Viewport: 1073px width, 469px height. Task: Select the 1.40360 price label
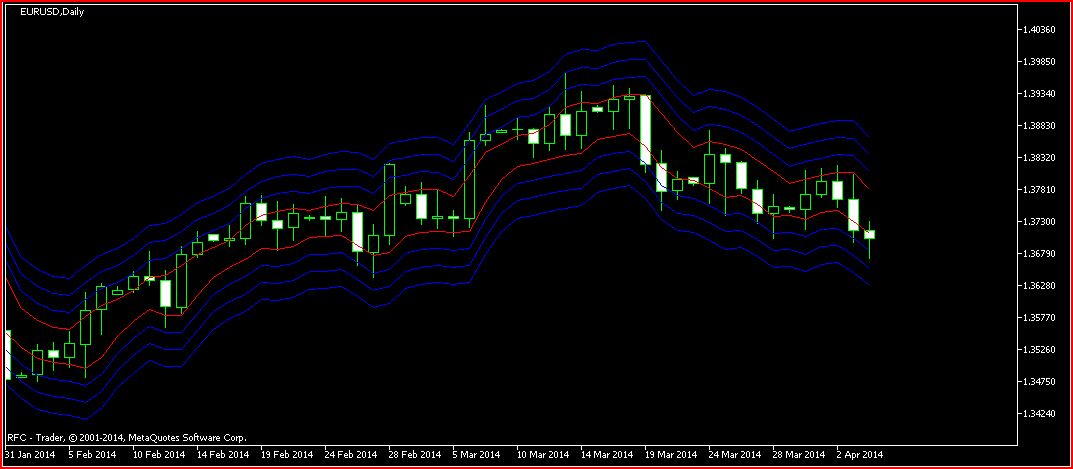tap(1039, 30)
